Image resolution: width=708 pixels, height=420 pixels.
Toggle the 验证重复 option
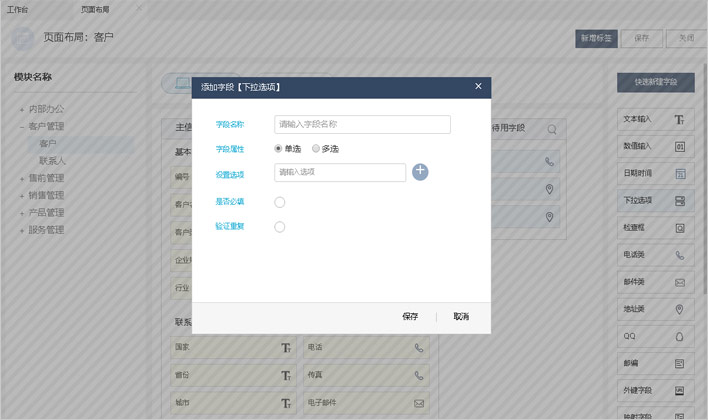click(x=280, y=227)
